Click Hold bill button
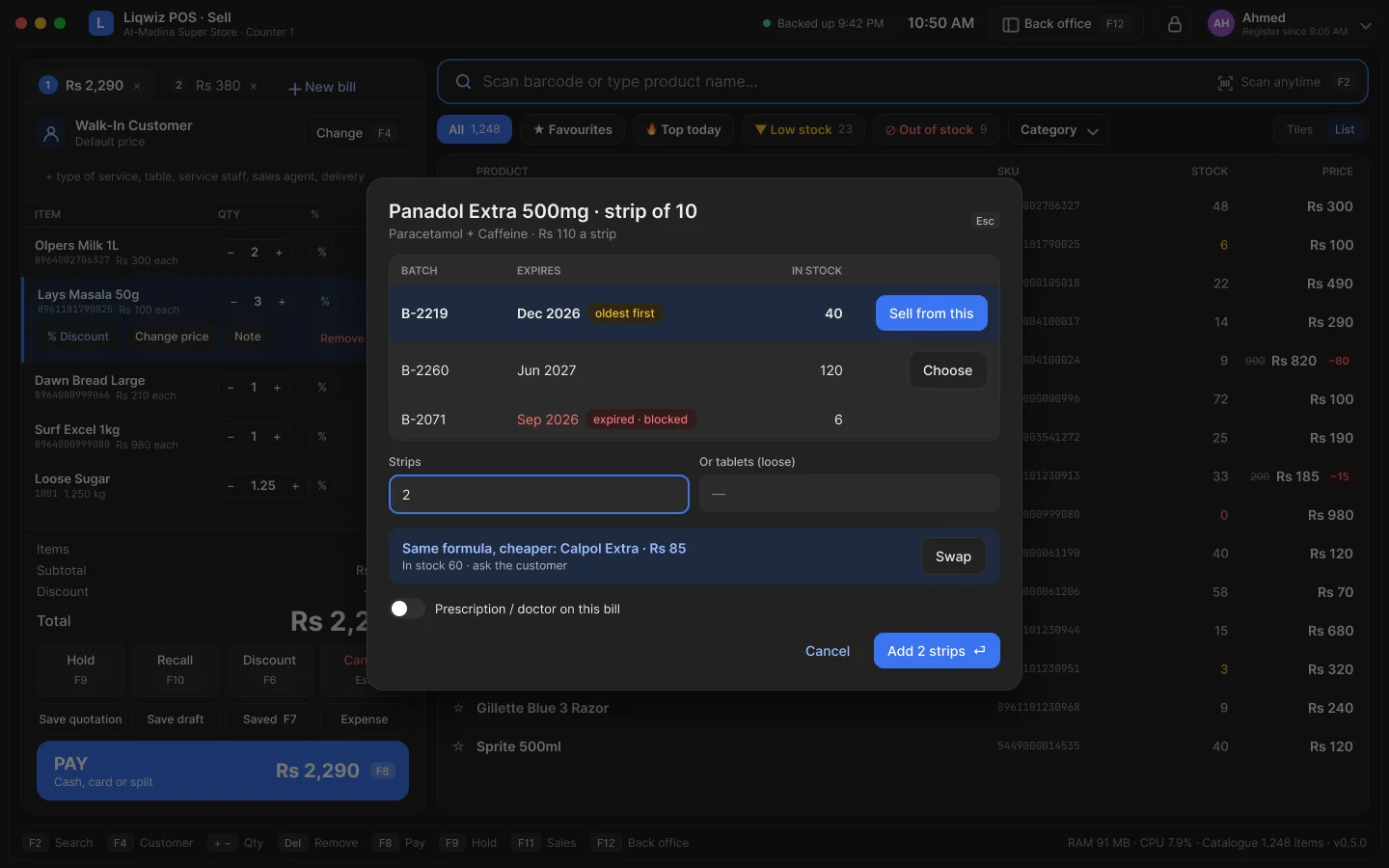 point(81,669)
